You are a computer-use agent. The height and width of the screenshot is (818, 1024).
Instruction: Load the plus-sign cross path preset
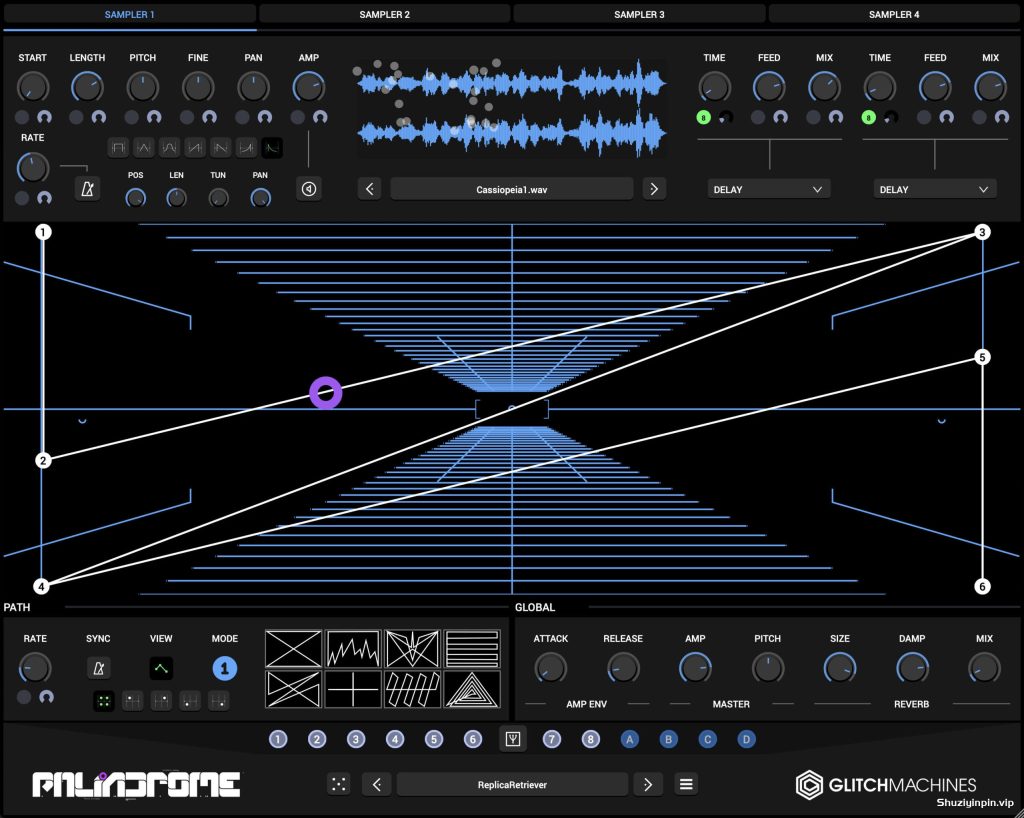pyautogui.click(x=353, y=689)
